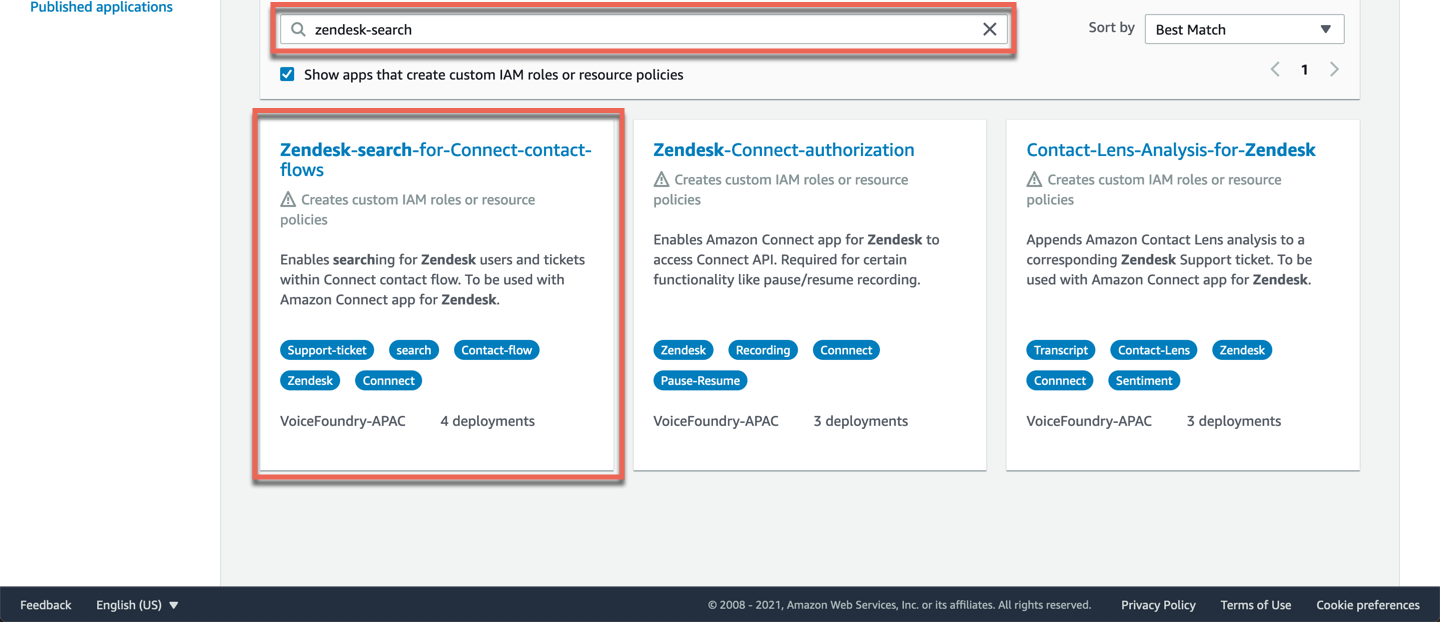Go to next results page arrow

[x=1334, y=70]
